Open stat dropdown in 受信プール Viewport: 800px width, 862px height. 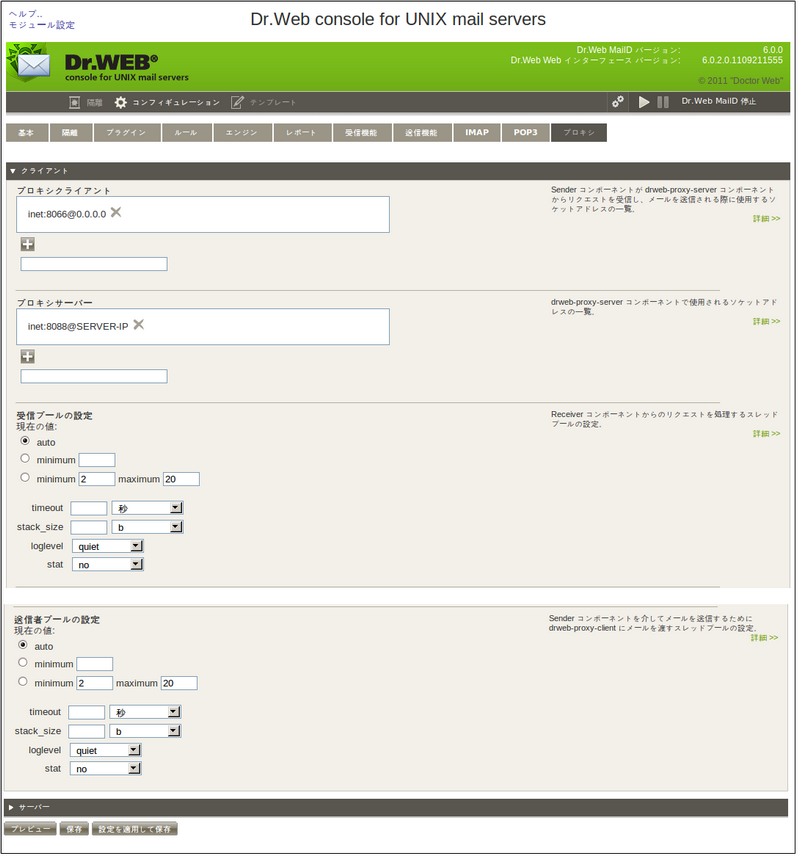[x=108, y=567]
